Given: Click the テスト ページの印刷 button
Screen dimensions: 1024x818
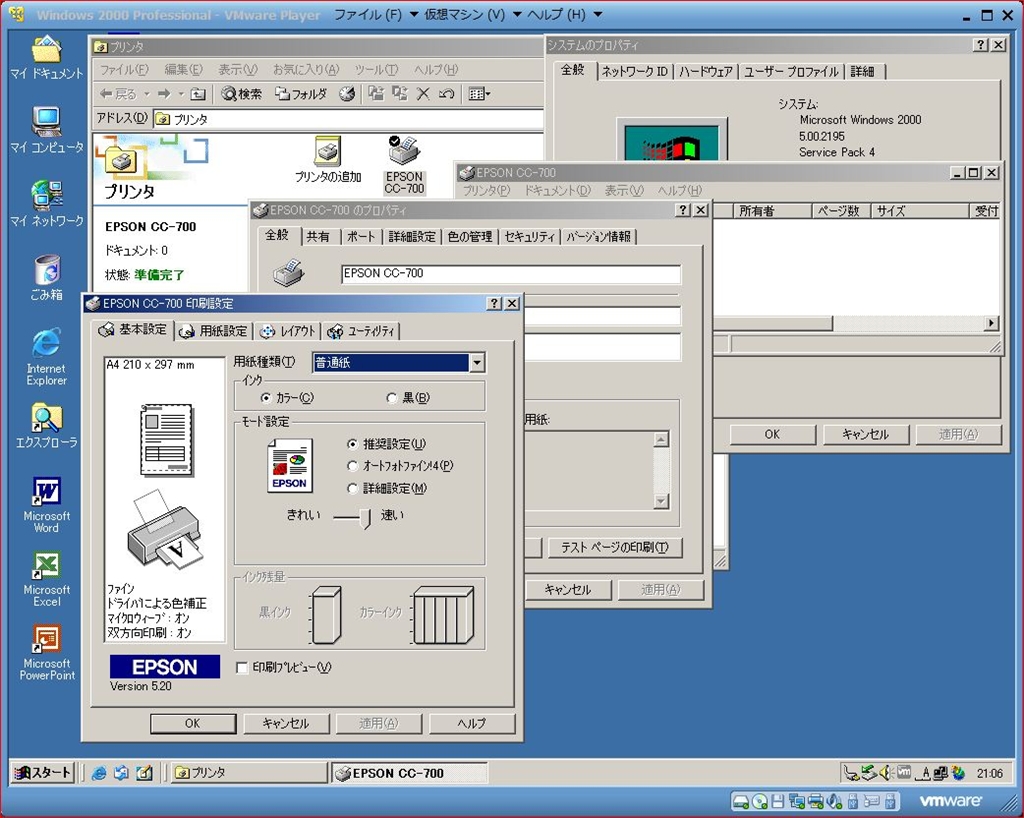Looking at the screenshot, I should (x=615, y=547).
